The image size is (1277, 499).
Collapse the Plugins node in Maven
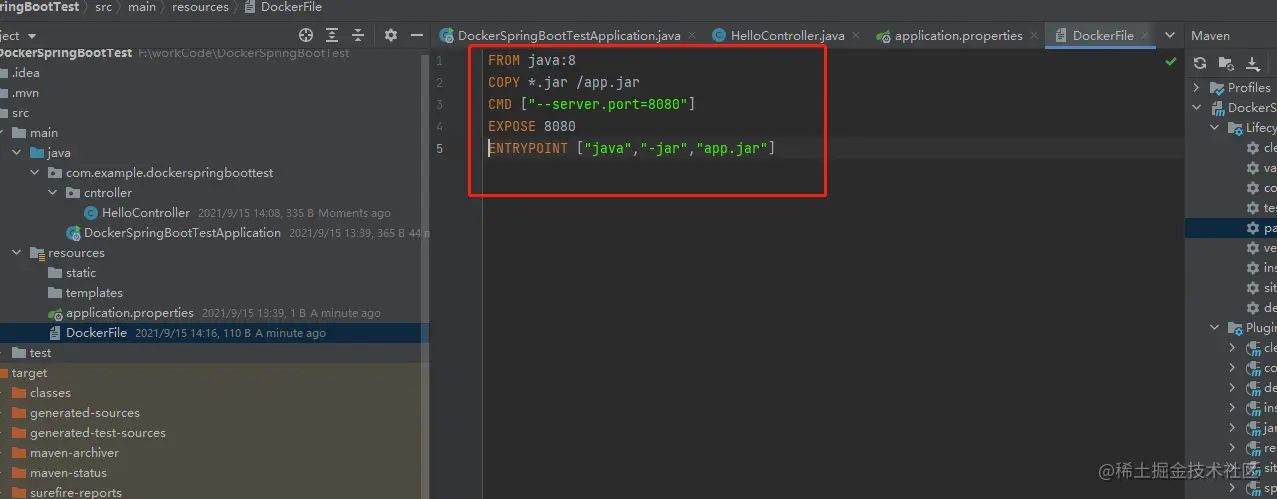coord(1215,328)
